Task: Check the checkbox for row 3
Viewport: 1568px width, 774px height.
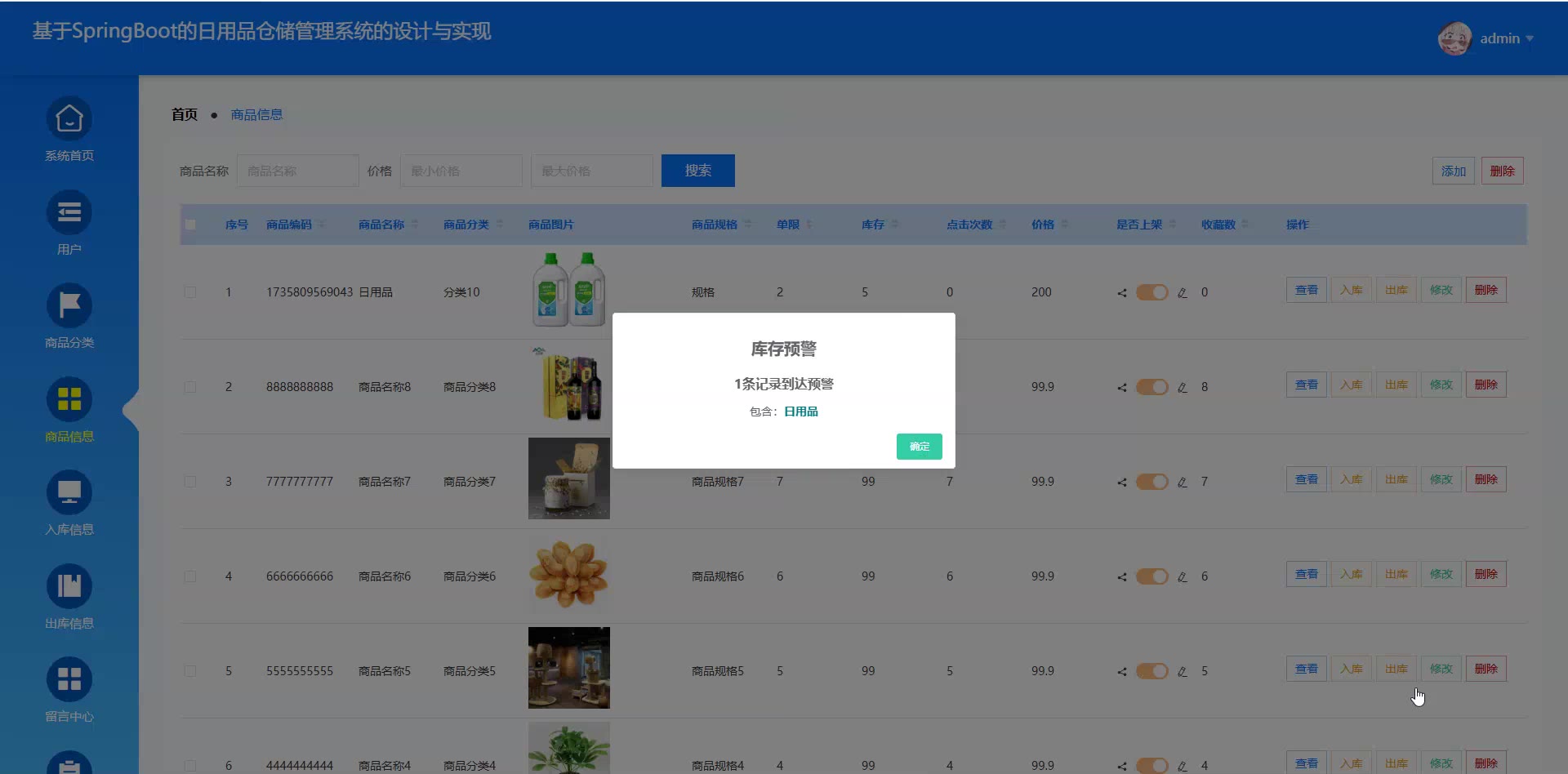Action: click(190, 482)
